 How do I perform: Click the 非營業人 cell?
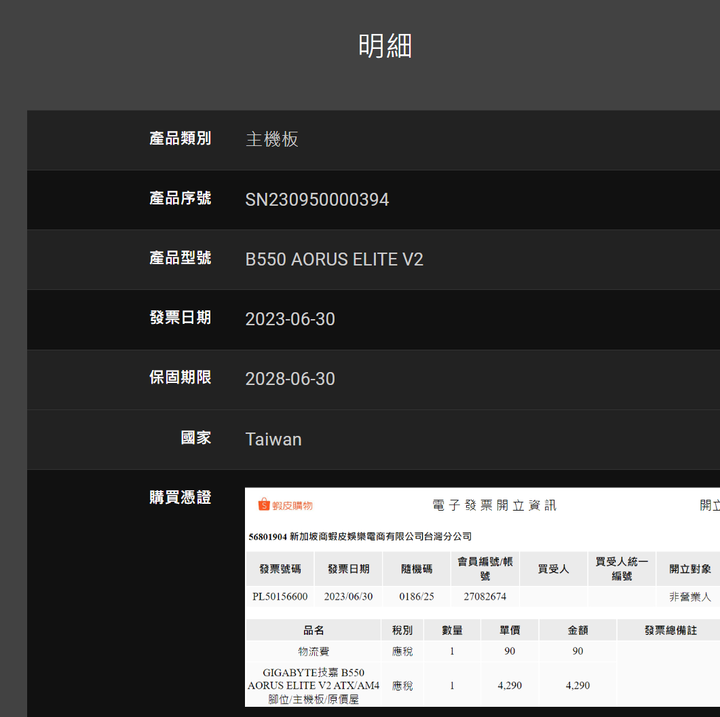coord(690,597)
